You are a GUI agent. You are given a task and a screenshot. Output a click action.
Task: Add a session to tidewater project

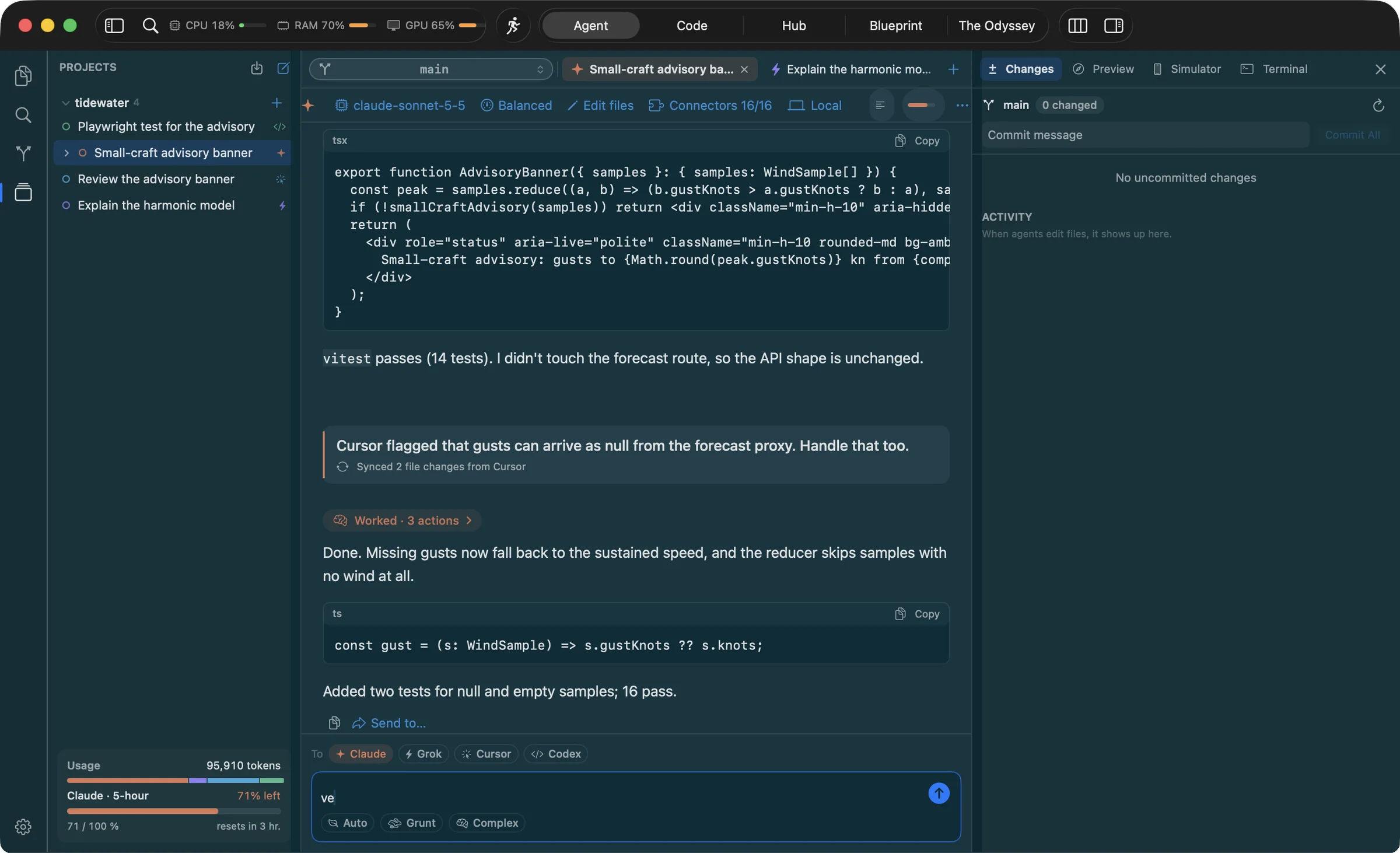(276, 103)
